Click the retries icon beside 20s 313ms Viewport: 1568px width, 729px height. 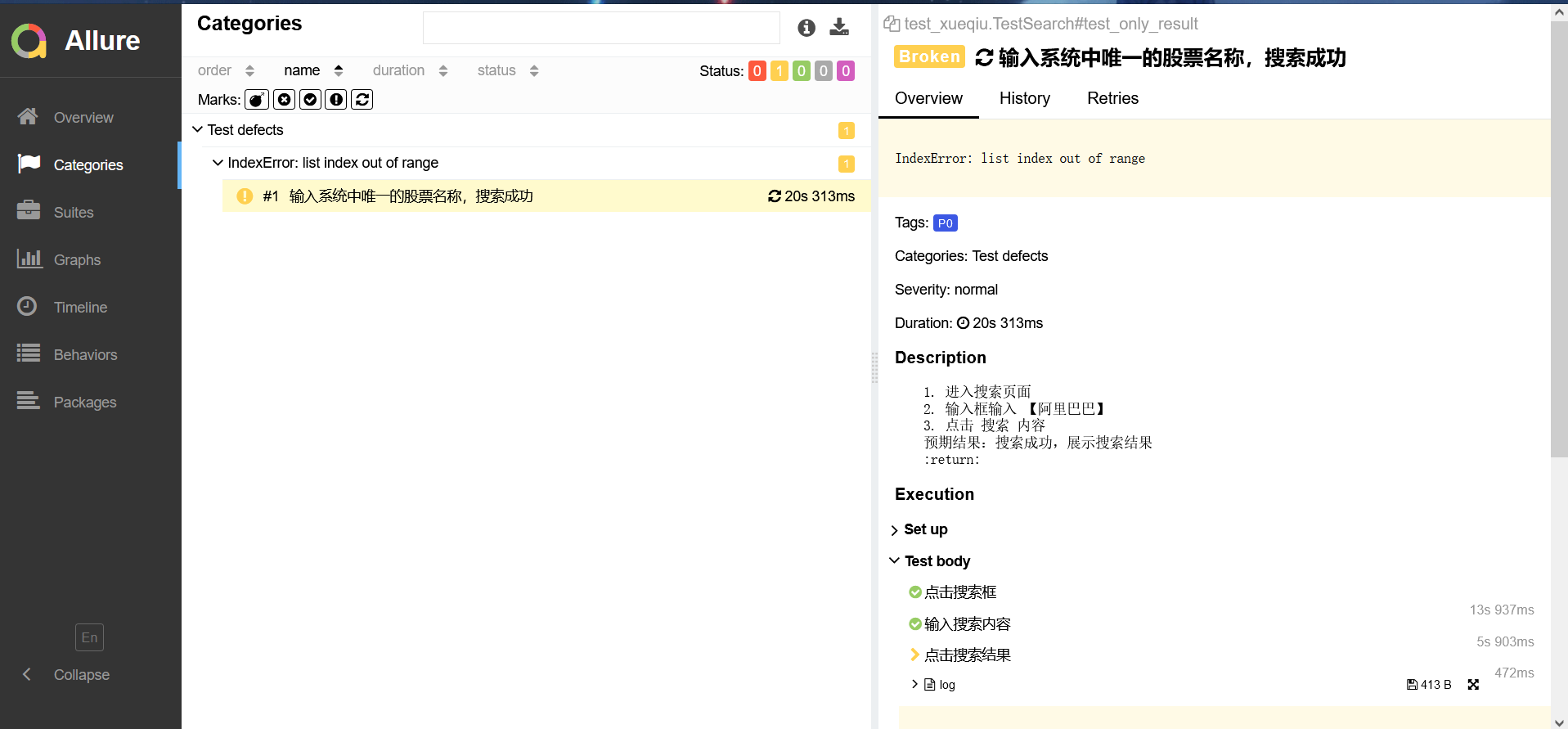775,196
